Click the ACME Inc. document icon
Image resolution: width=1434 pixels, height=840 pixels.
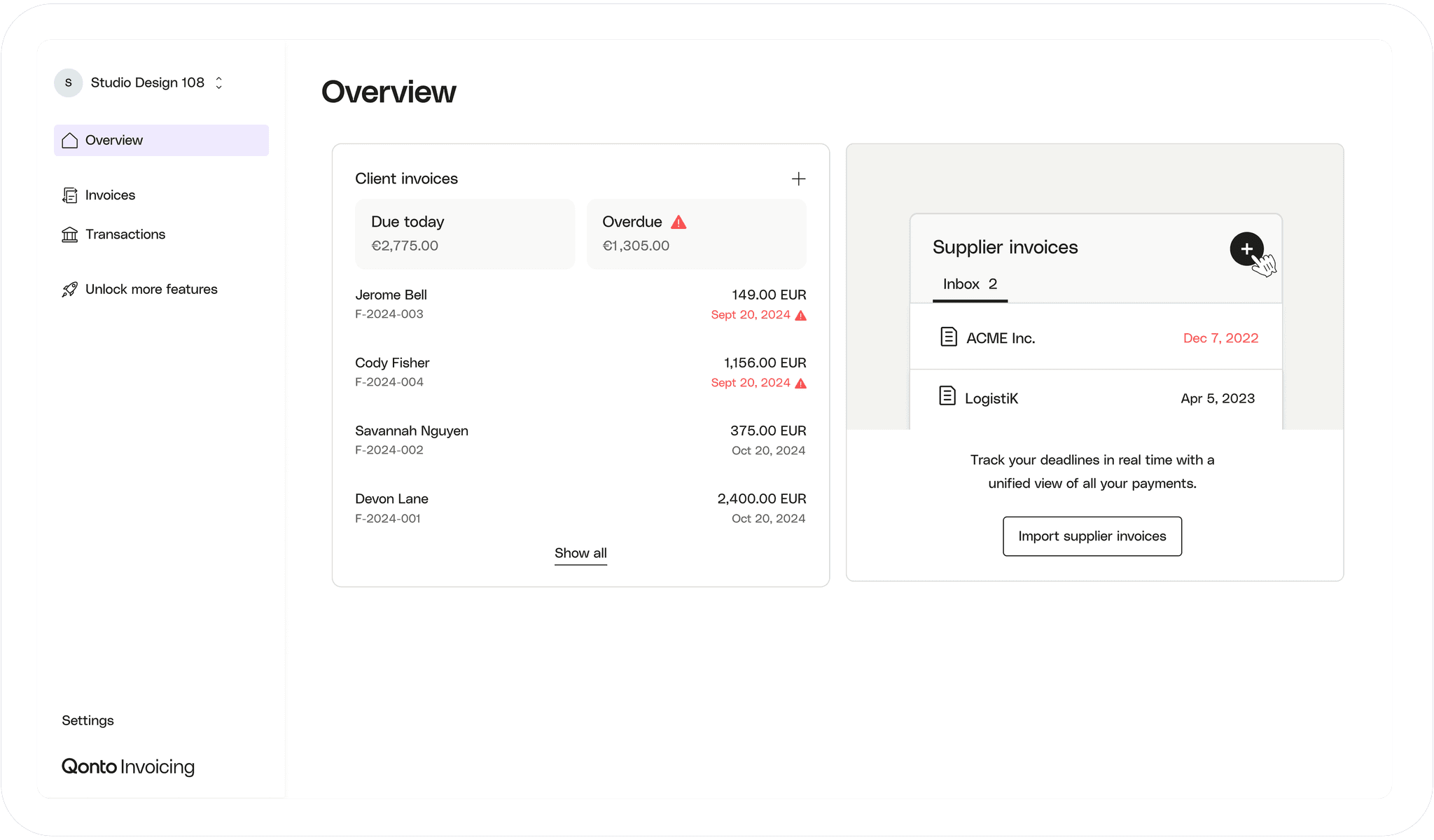948,337
